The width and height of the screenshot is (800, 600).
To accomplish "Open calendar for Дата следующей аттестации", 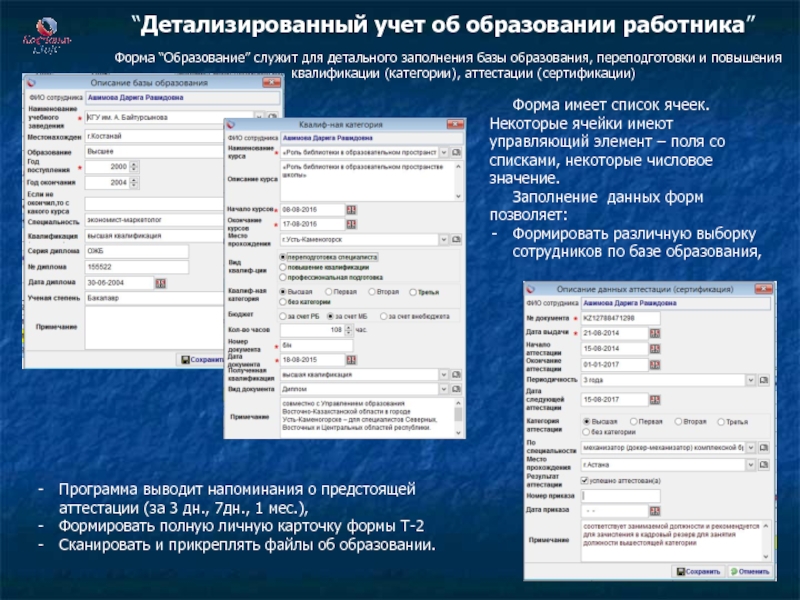I will point(655,400).
